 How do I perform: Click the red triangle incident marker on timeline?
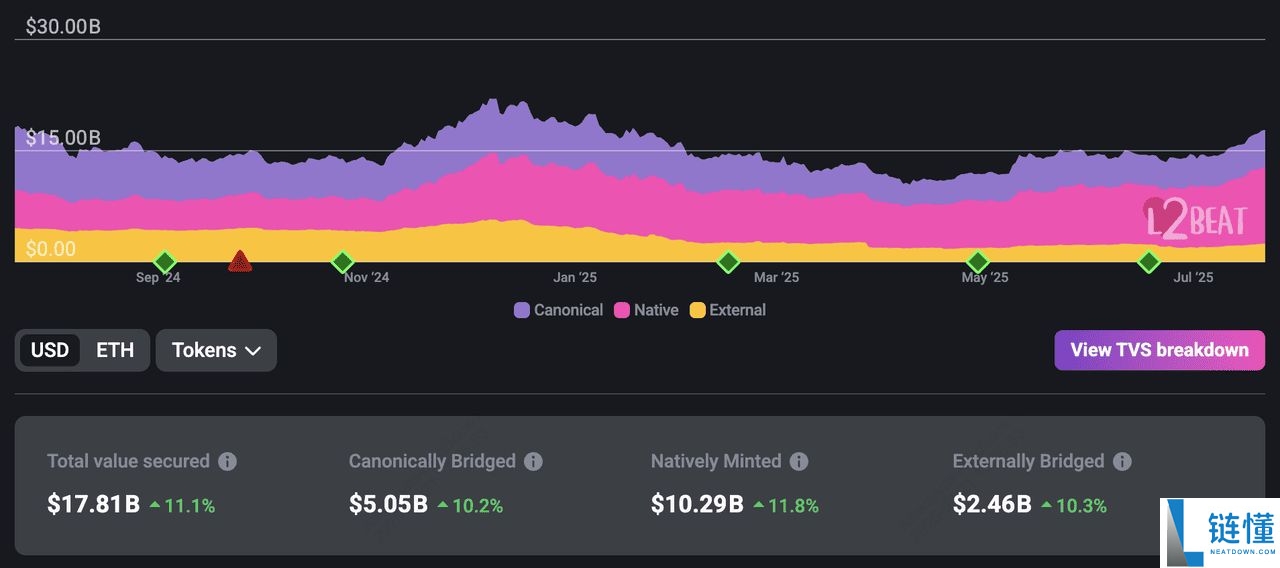click(x=239, y=262)
